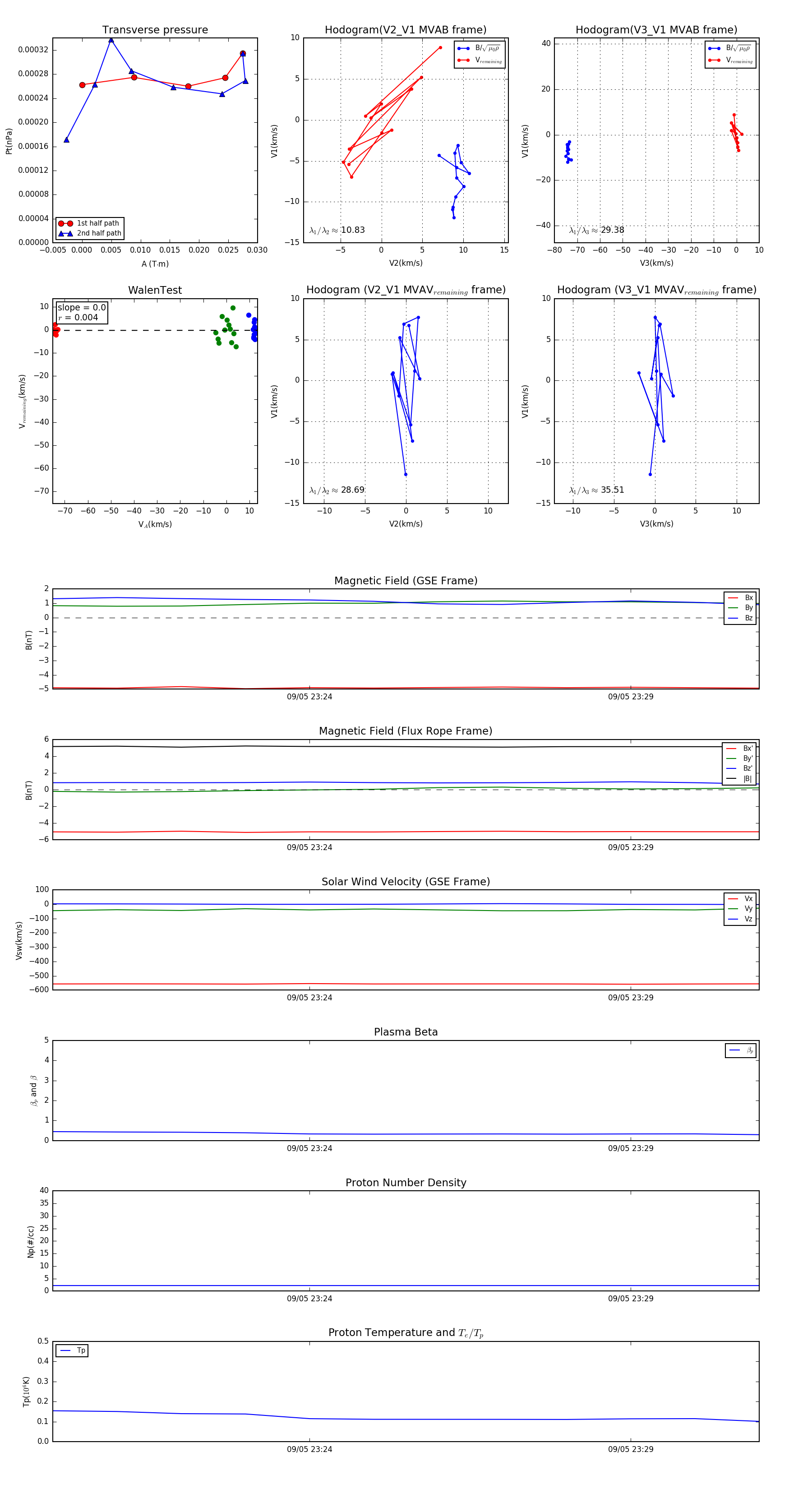Viewport: 812px width, 1489px height.
Task: Click the 'Magnetic Field (Flux Rope Frame)' title
Action: coord(406,731)
